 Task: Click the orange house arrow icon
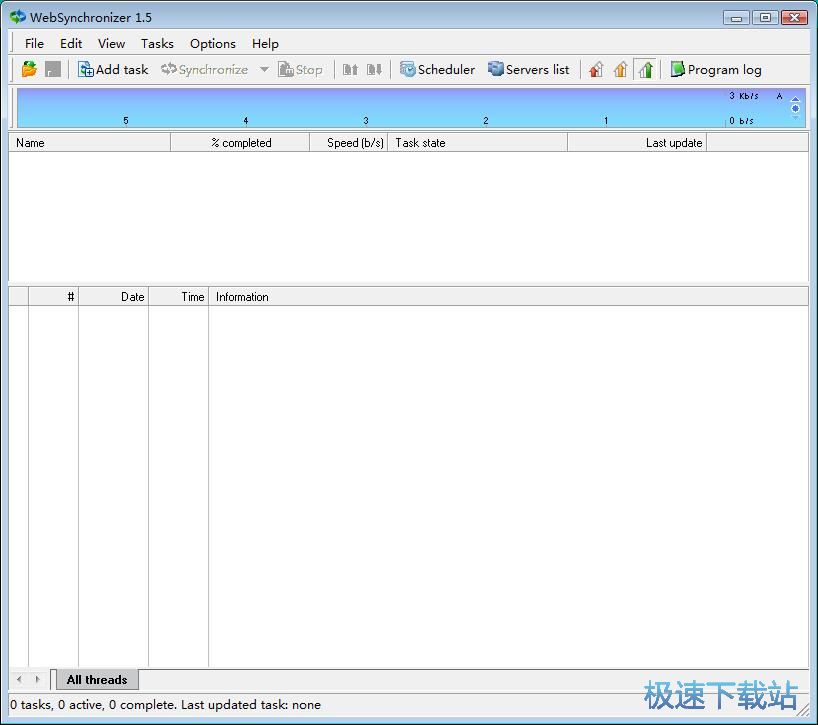coord(620,70)
